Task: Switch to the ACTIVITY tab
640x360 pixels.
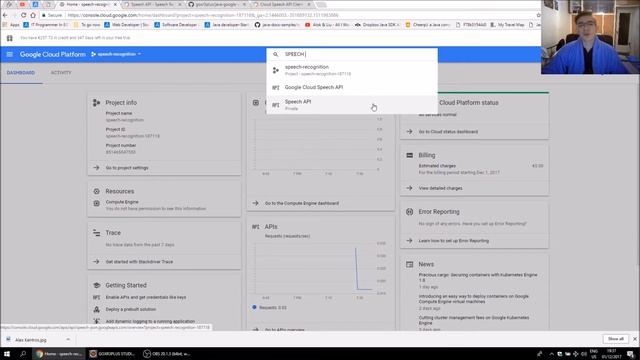Action: pyautogui.click(x=61, y=73)
